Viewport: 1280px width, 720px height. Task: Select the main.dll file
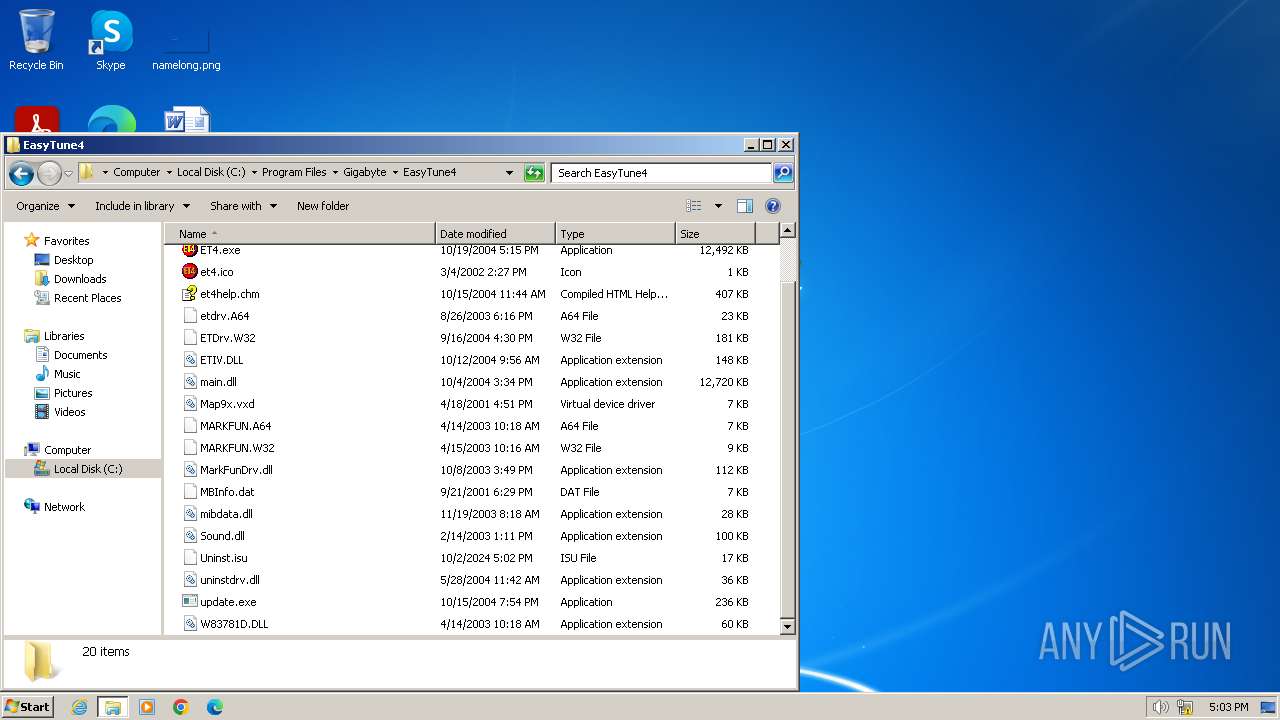click(218, 382)
